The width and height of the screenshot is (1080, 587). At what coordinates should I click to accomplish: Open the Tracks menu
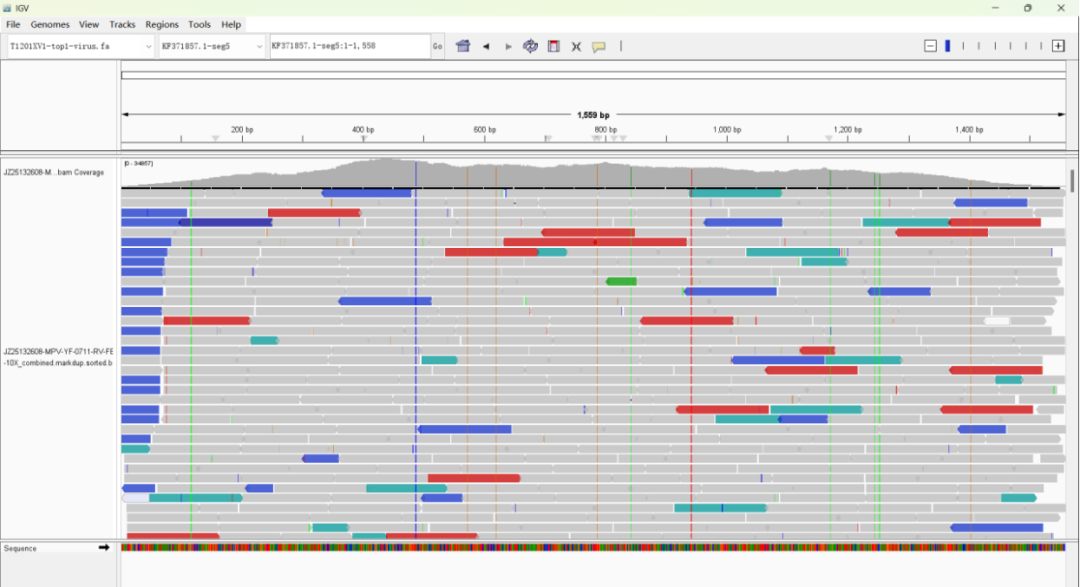pyautogui.click(x=122, y=24)
